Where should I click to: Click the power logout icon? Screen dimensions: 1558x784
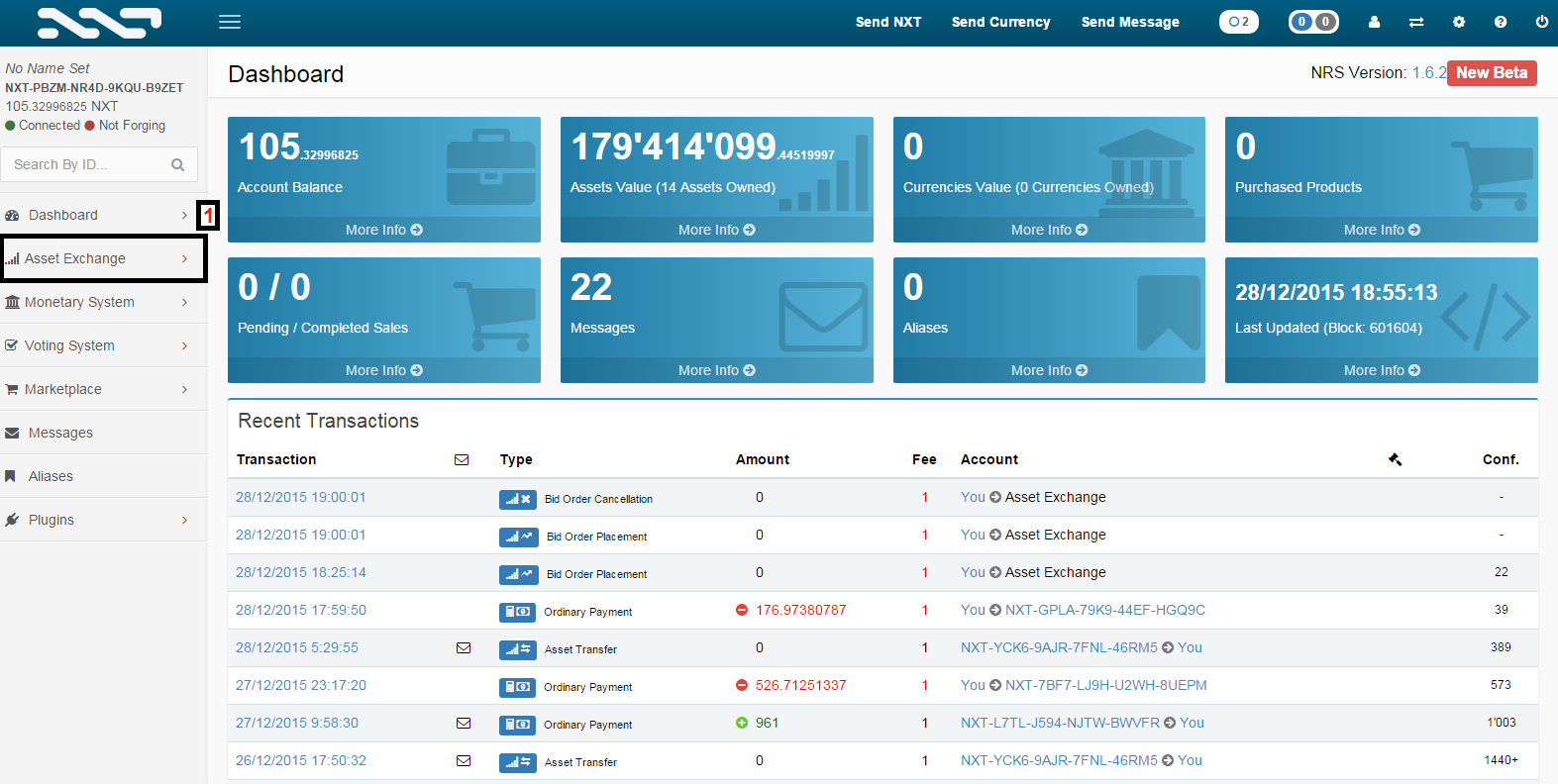pyautogui.click(x=1542, y=22)
